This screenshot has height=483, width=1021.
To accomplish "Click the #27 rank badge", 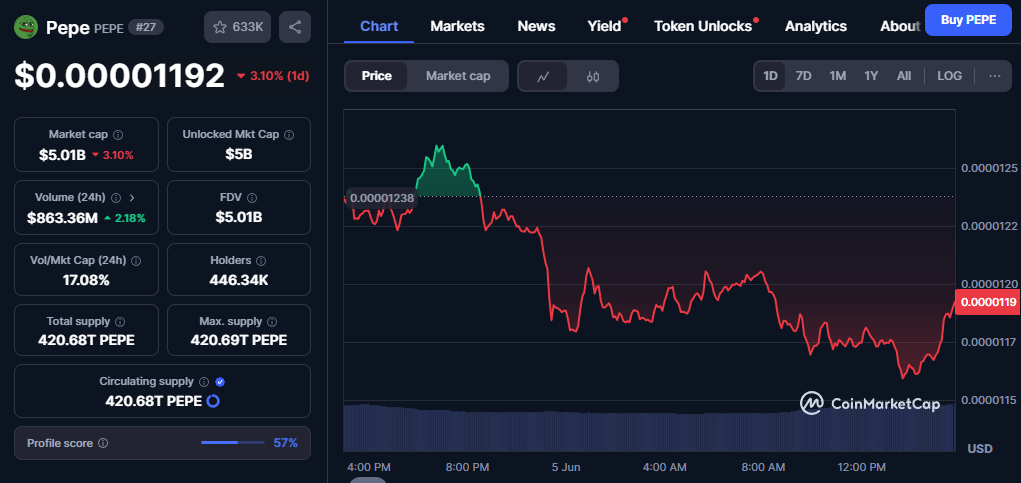I will 146,27.
